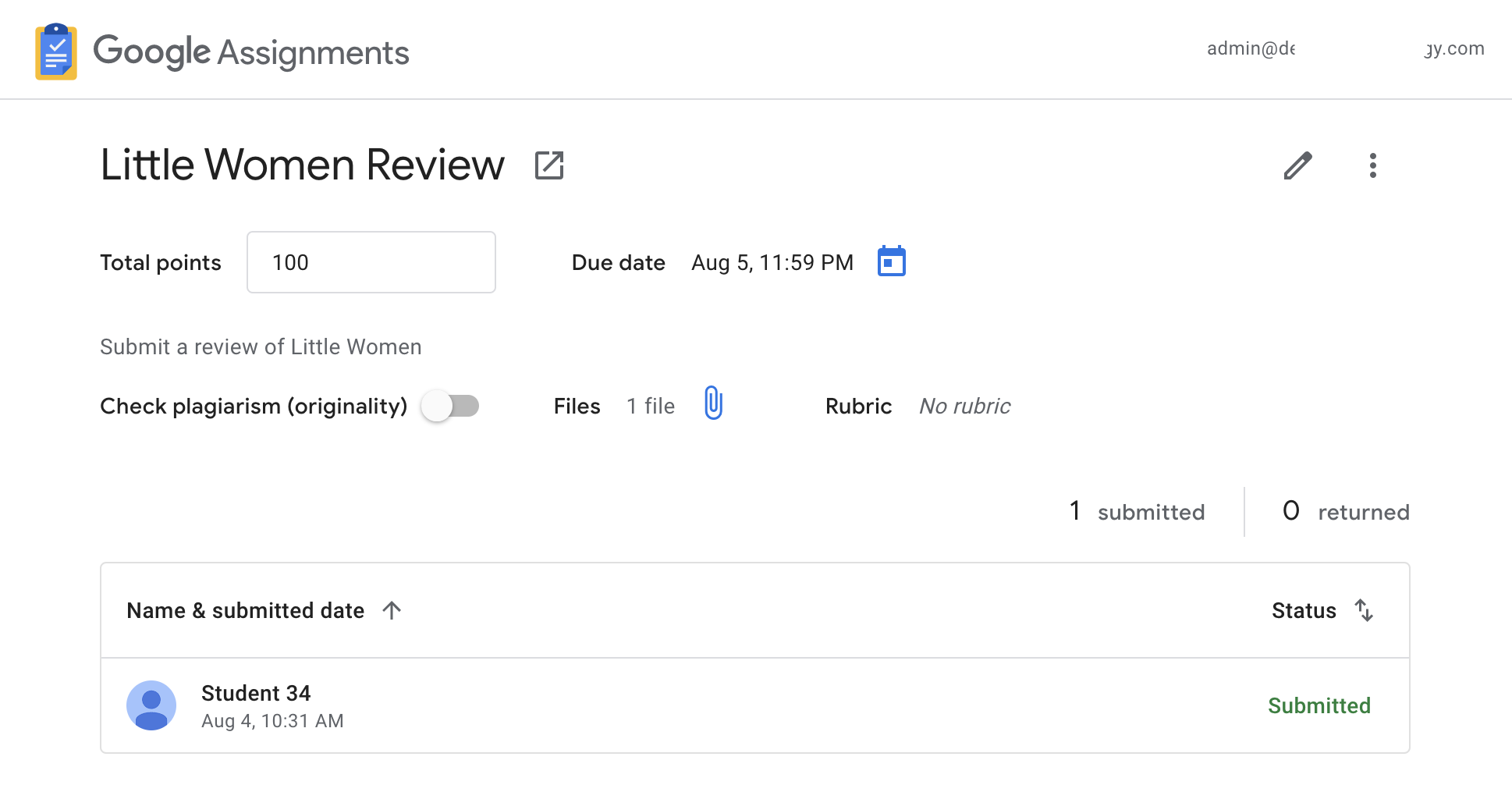Open the Rubric selector showing No rubric

point(964,406)
